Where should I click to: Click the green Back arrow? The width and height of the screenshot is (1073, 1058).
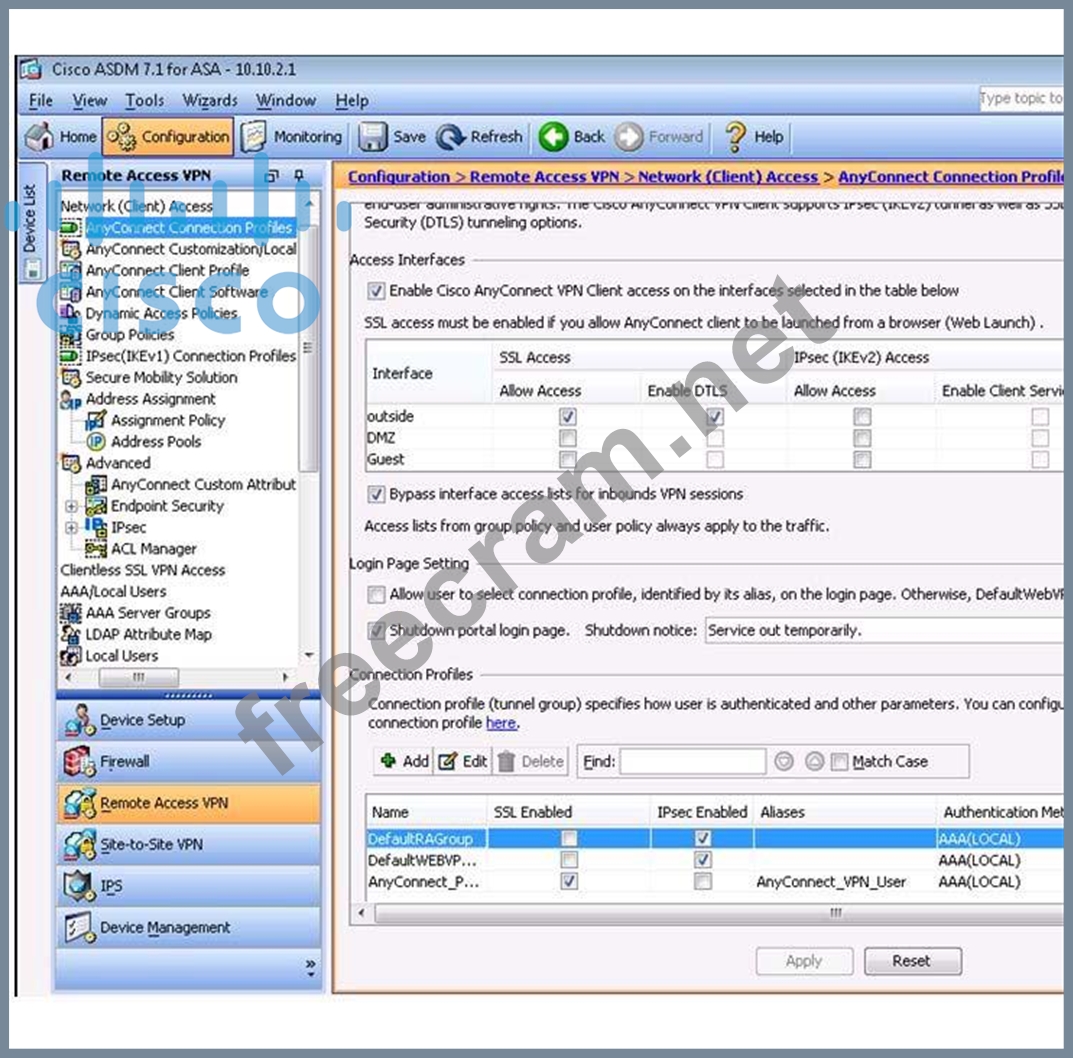553,137
